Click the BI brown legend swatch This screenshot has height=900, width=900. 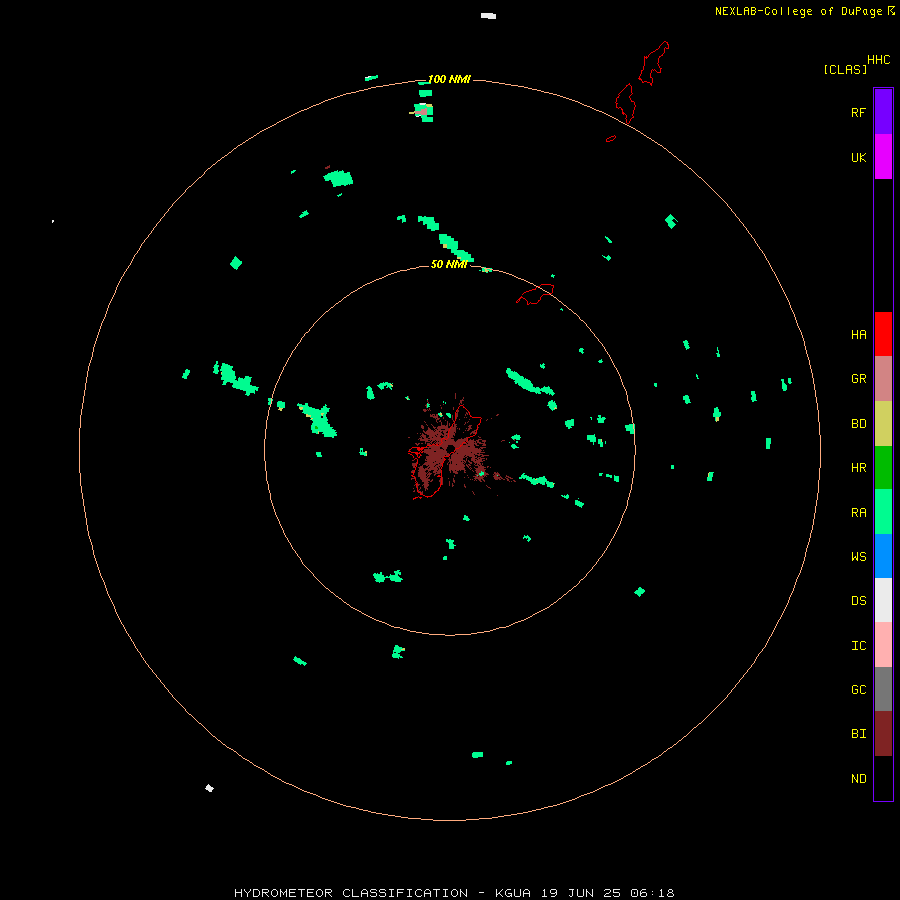pyautogui.click(x=883, y=734)
